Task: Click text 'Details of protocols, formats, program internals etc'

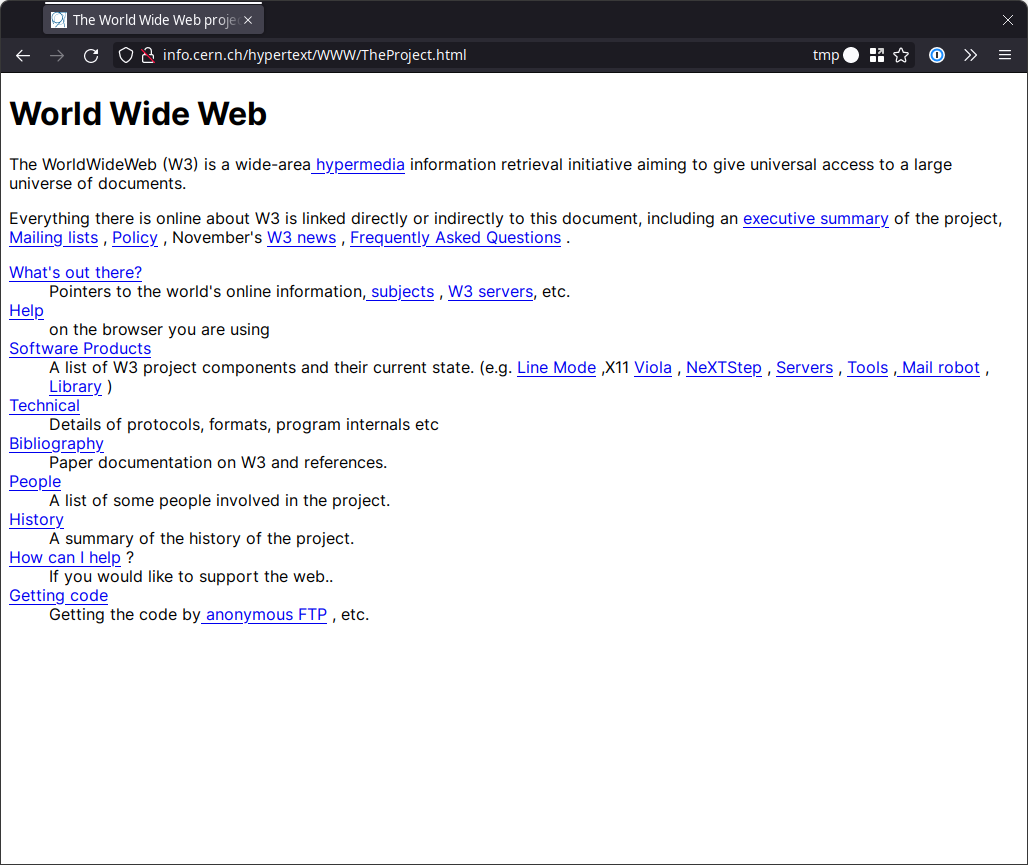Action: [x=244, y=425]
